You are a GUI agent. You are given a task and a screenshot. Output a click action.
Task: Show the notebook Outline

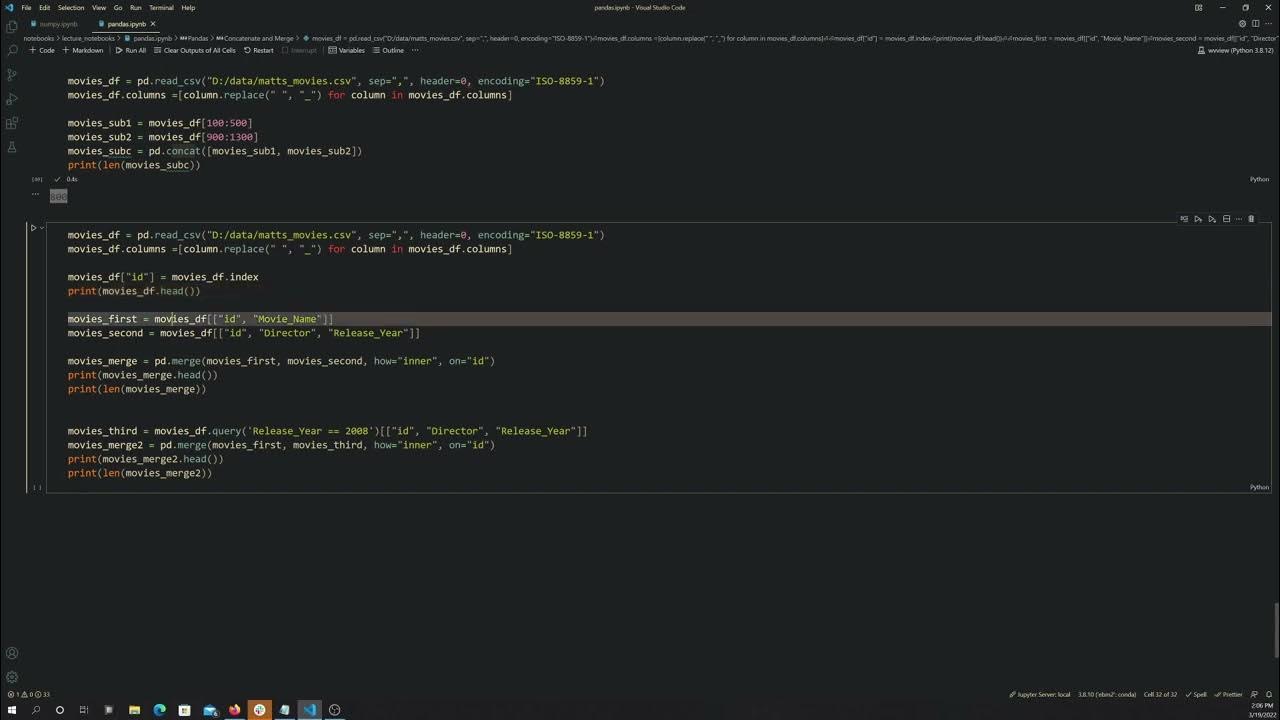tap(389, 50)
